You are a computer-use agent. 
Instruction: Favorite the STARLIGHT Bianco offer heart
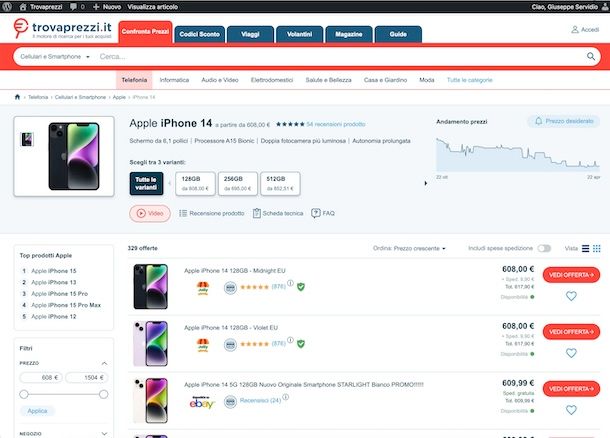[x=571, y=410]
